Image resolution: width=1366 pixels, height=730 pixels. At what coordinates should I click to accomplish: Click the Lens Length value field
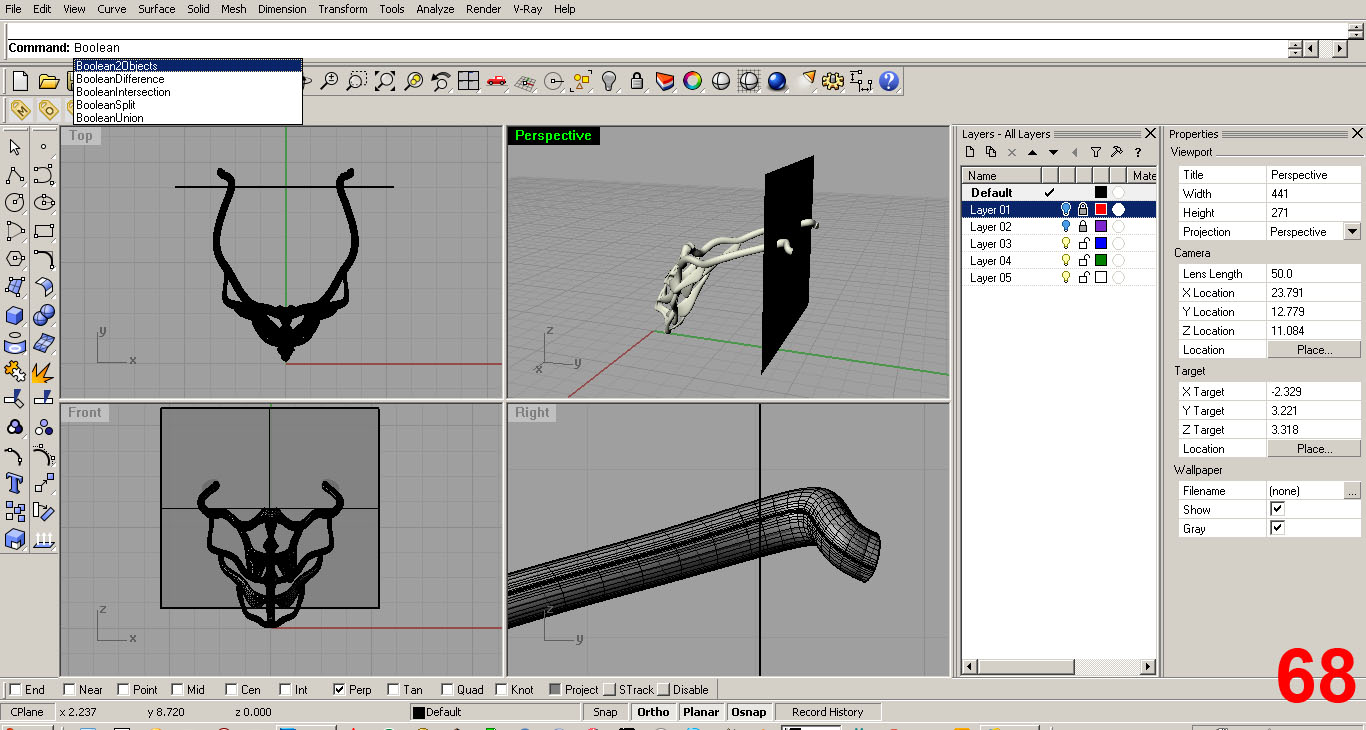(x=1313, y=273)
